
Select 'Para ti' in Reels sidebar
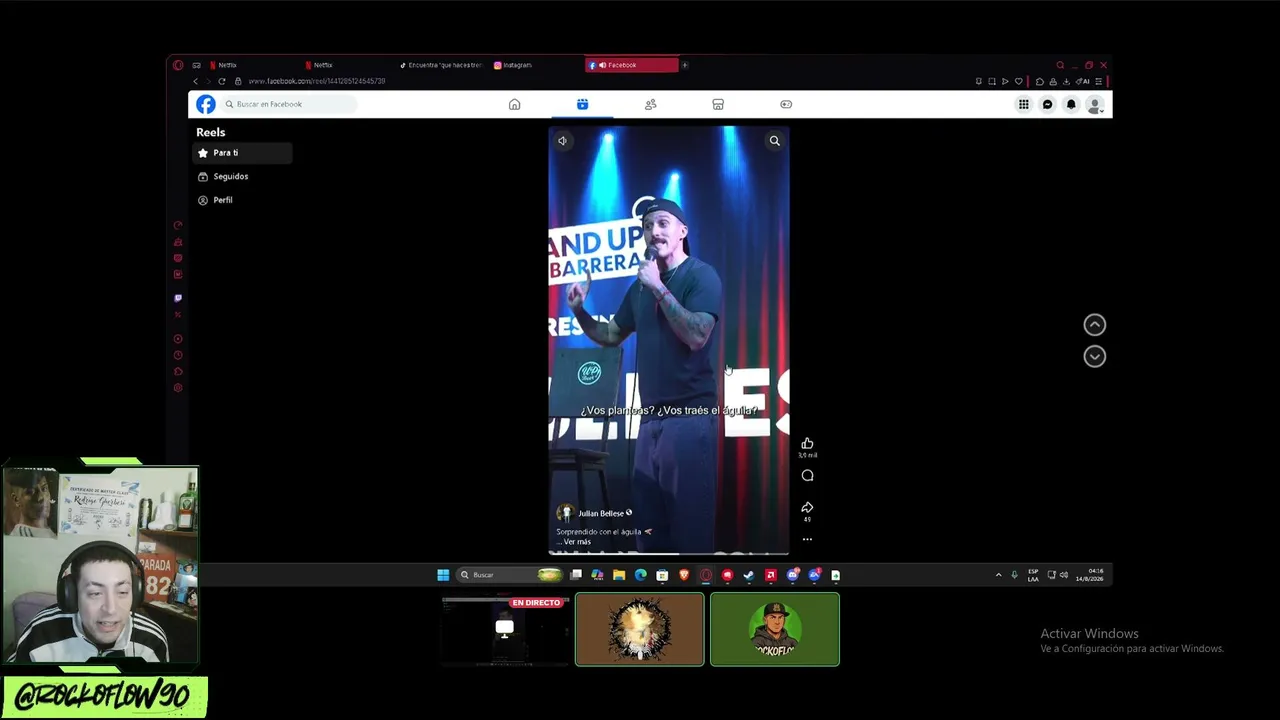coord(242,153)
